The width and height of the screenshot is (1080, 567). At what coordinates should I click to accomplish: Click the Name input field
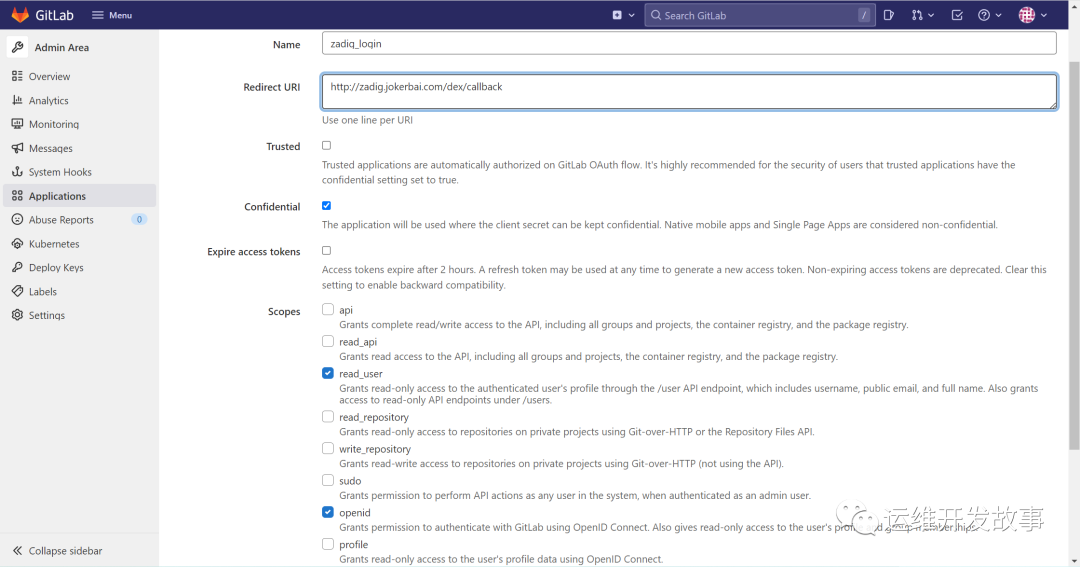(689, 43)
